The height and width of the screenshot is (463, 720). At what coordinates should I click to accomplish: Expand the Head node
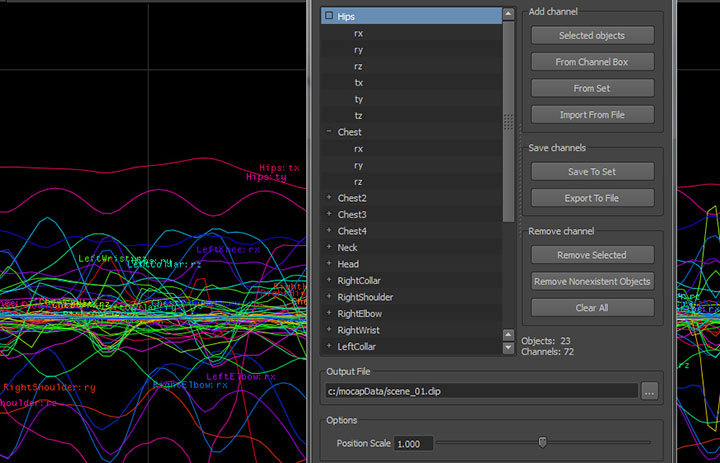pos(329,264)
